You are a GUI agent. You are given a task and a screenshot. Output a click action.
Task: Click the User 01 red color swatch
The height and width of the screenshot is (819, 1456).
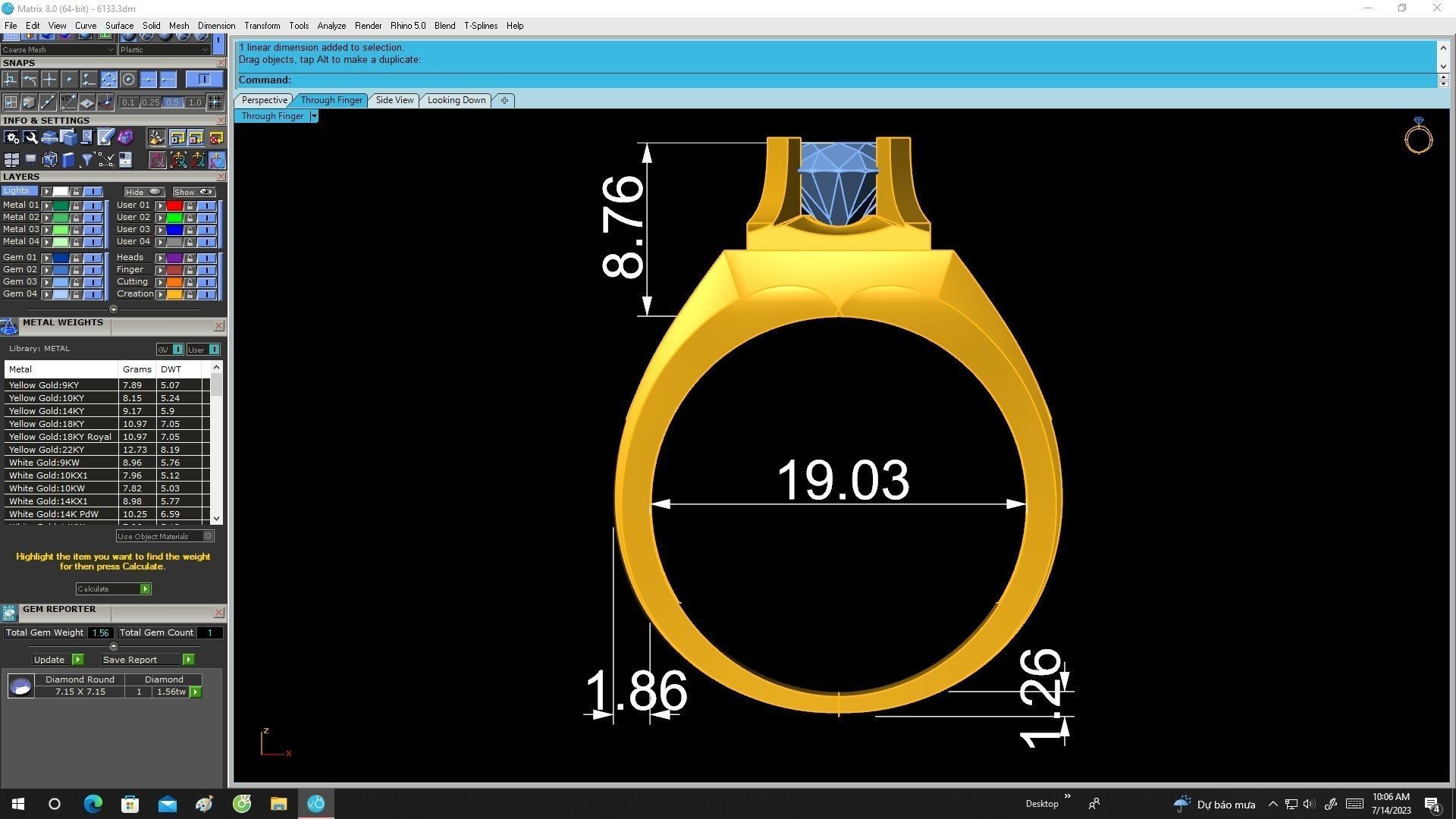click(x=174, y=206)
